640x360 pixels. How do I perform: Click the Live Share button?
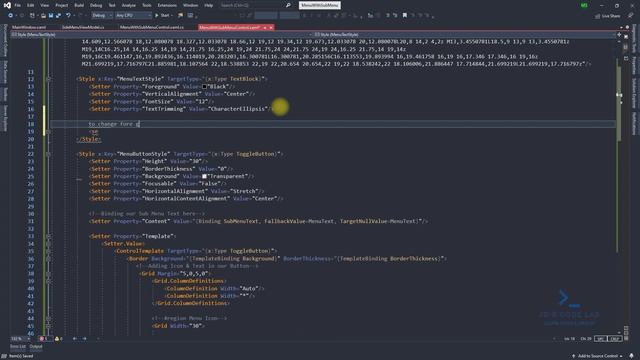608,16
